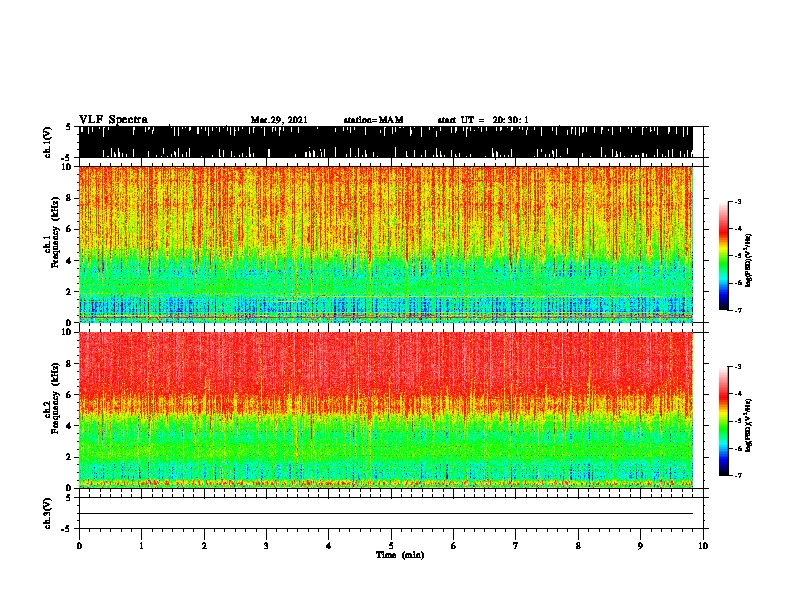Screen dimensions: 792x612
Task: Click time axis tick label "7"
Action: click(516, 546)
